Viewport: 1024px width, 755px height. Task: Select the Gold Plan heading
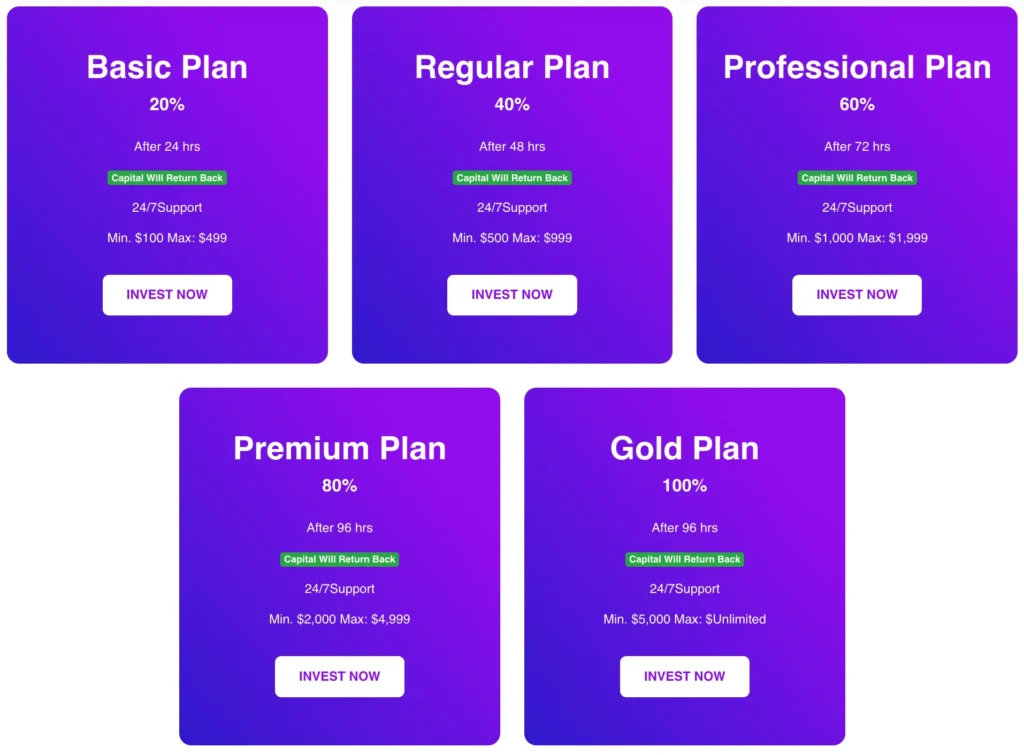click(x=684, y=448)
